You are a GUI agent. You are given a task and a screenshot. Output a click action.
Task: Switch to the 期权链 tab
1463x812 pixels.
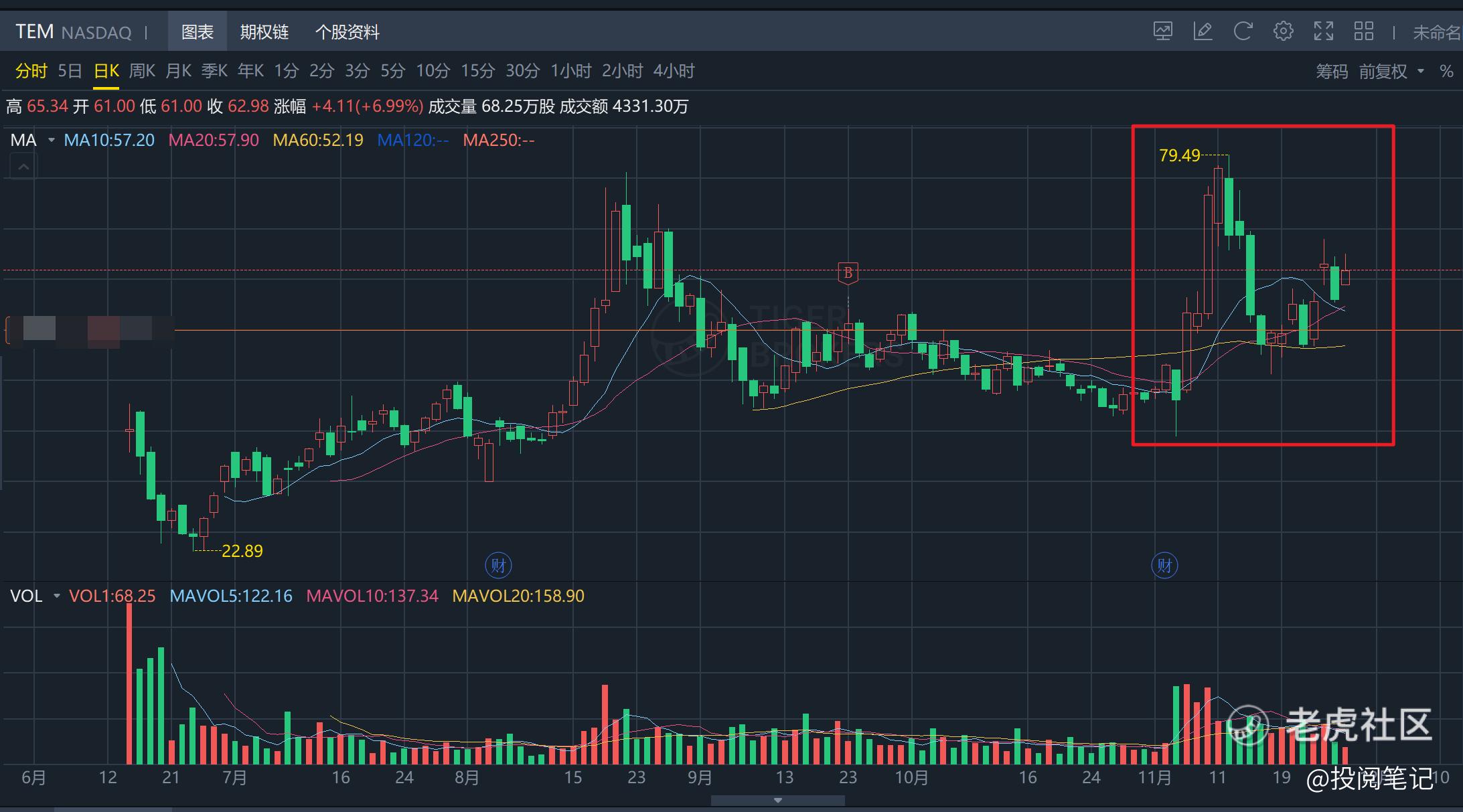264,32
